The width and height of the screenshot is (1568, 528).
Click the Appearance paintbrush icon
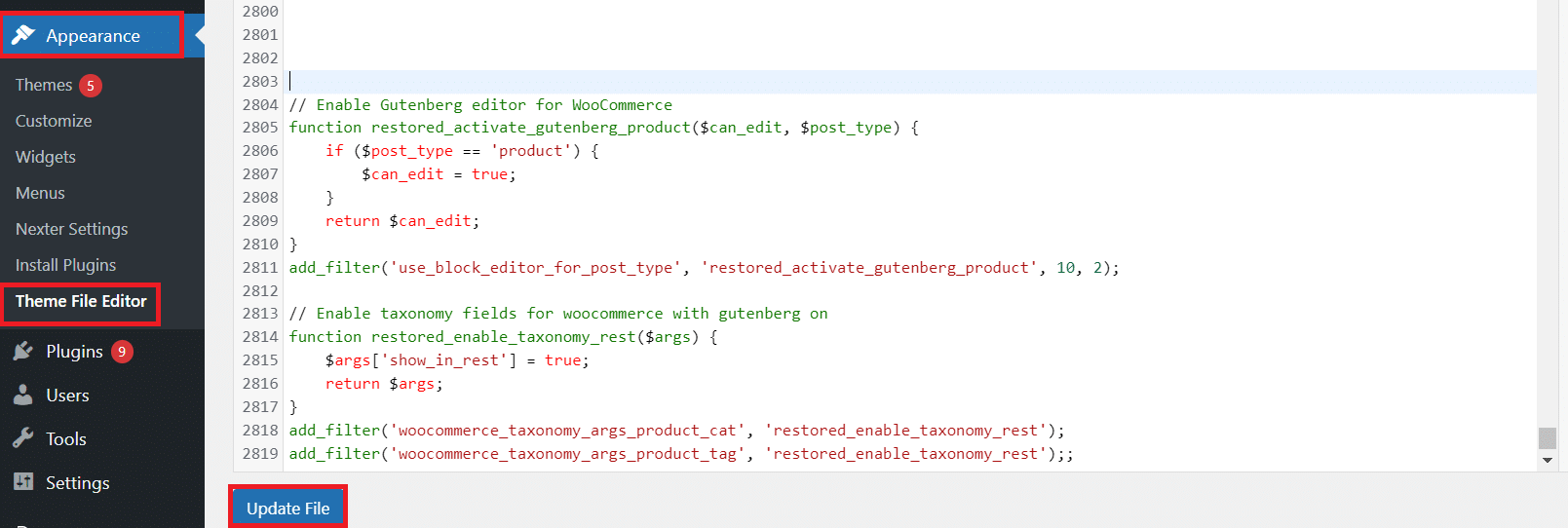click(x=23, y=36)
